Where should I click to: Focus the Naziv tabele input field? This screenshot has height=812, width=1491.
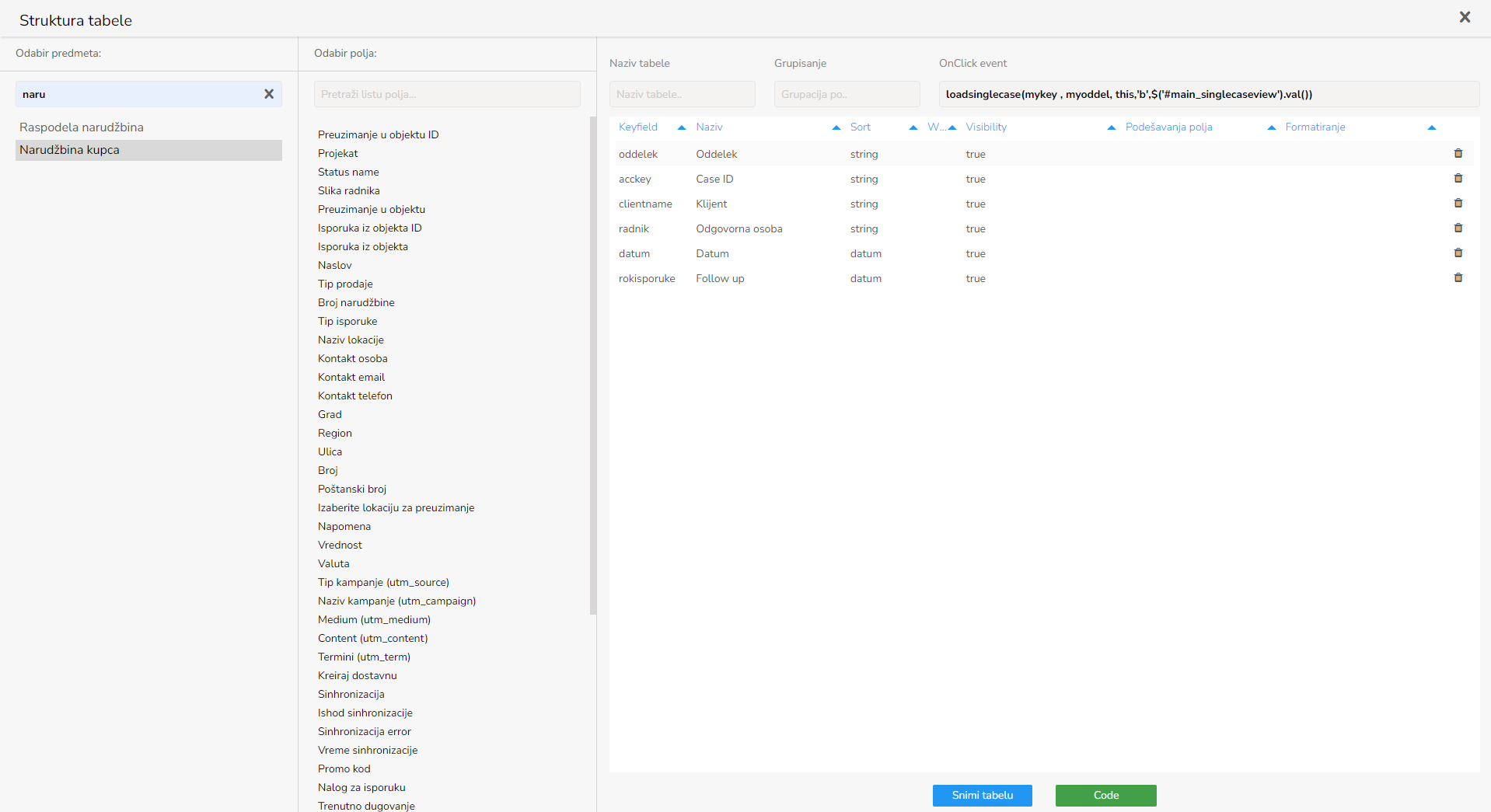point(683,94)
